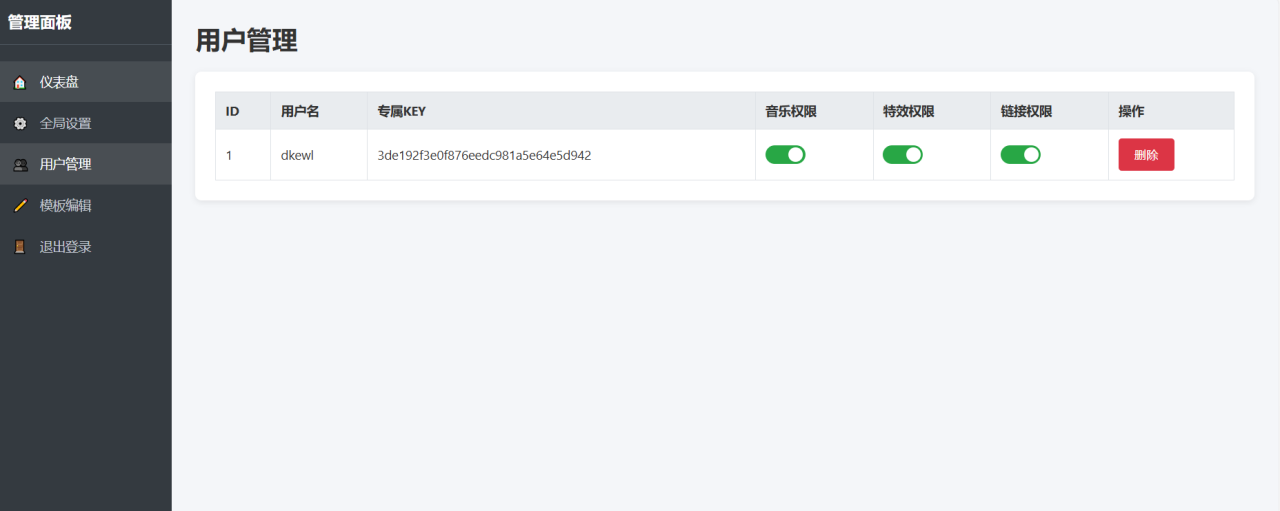
Task: Click the 用户管理 page heading
Action: 246,41
